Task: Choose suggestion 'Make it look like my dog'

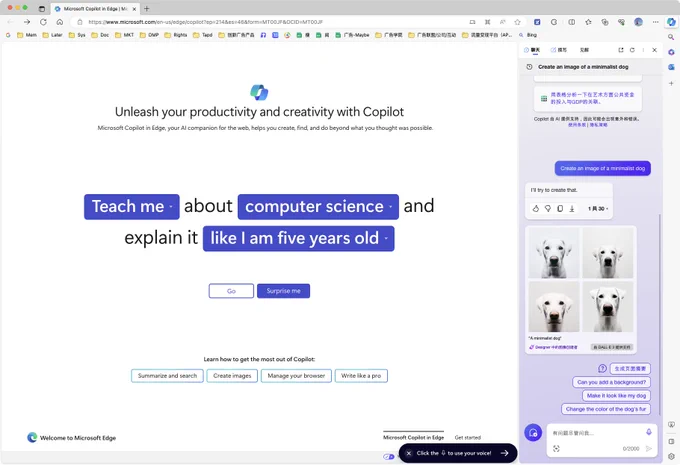Action: click(x=616, y=396)
